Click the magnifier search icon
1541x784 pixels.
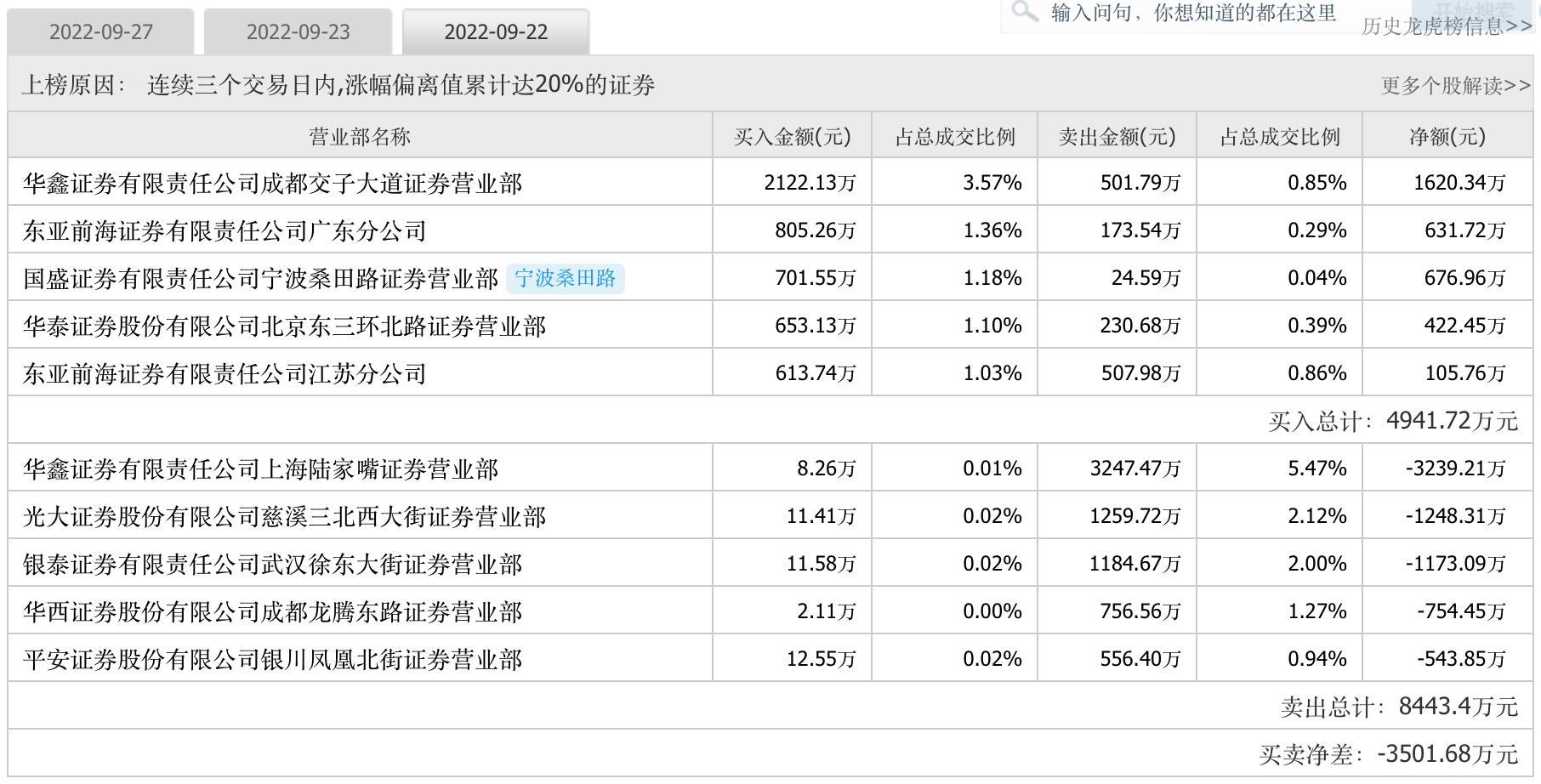coord(1025,12)
